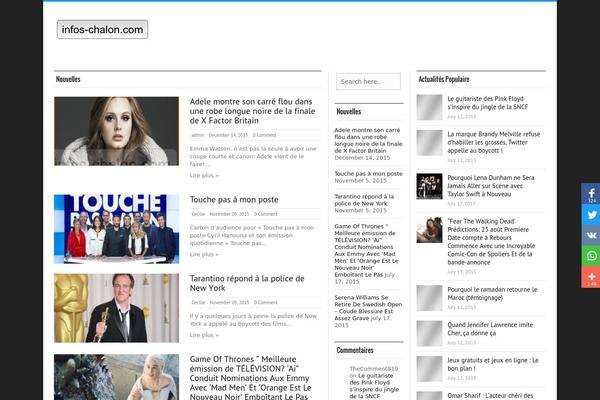Open more share options plus icon
Viewport: 600px width, 400px height.
(x=591, y=277)
